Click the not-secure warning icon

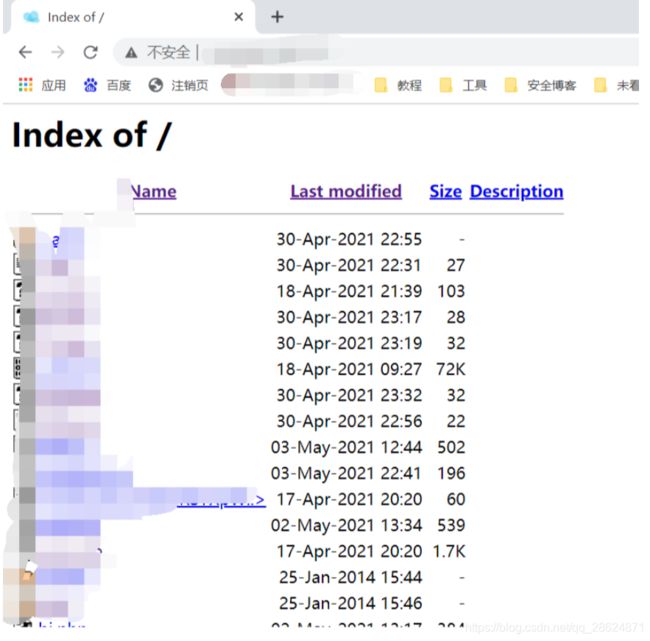130,52
